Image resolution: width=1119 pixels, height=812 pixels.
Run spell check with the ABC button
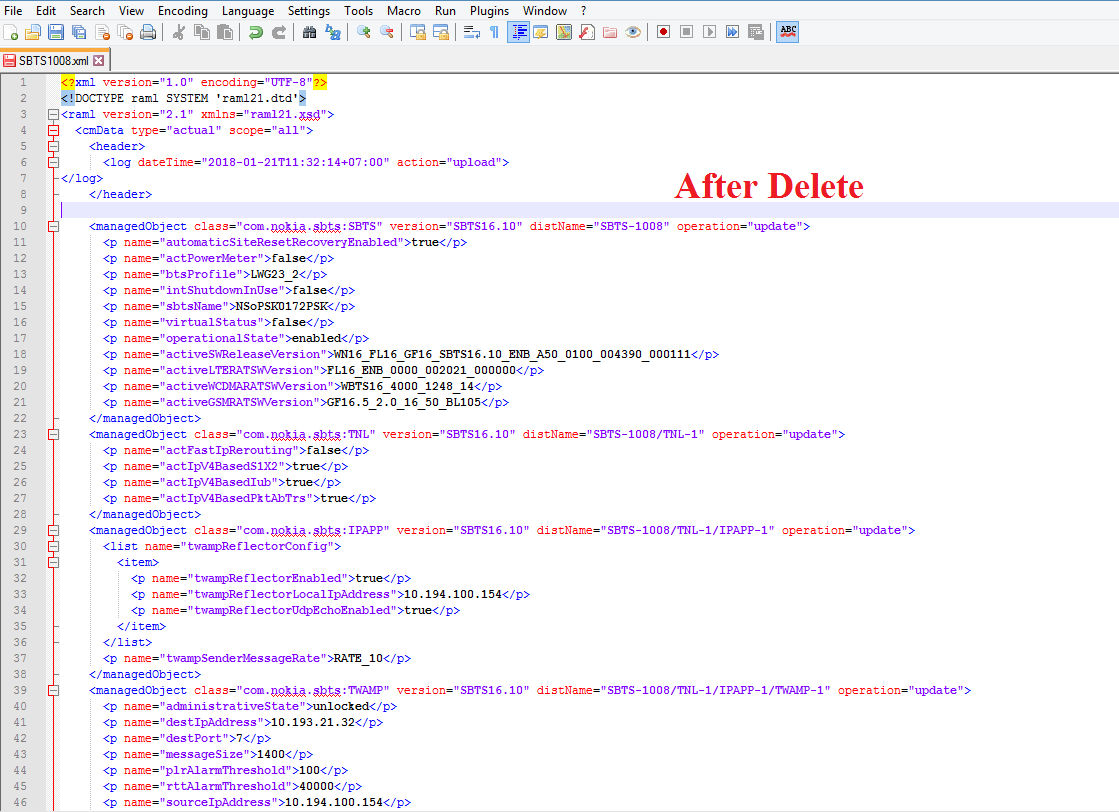(x=787, y=31)
